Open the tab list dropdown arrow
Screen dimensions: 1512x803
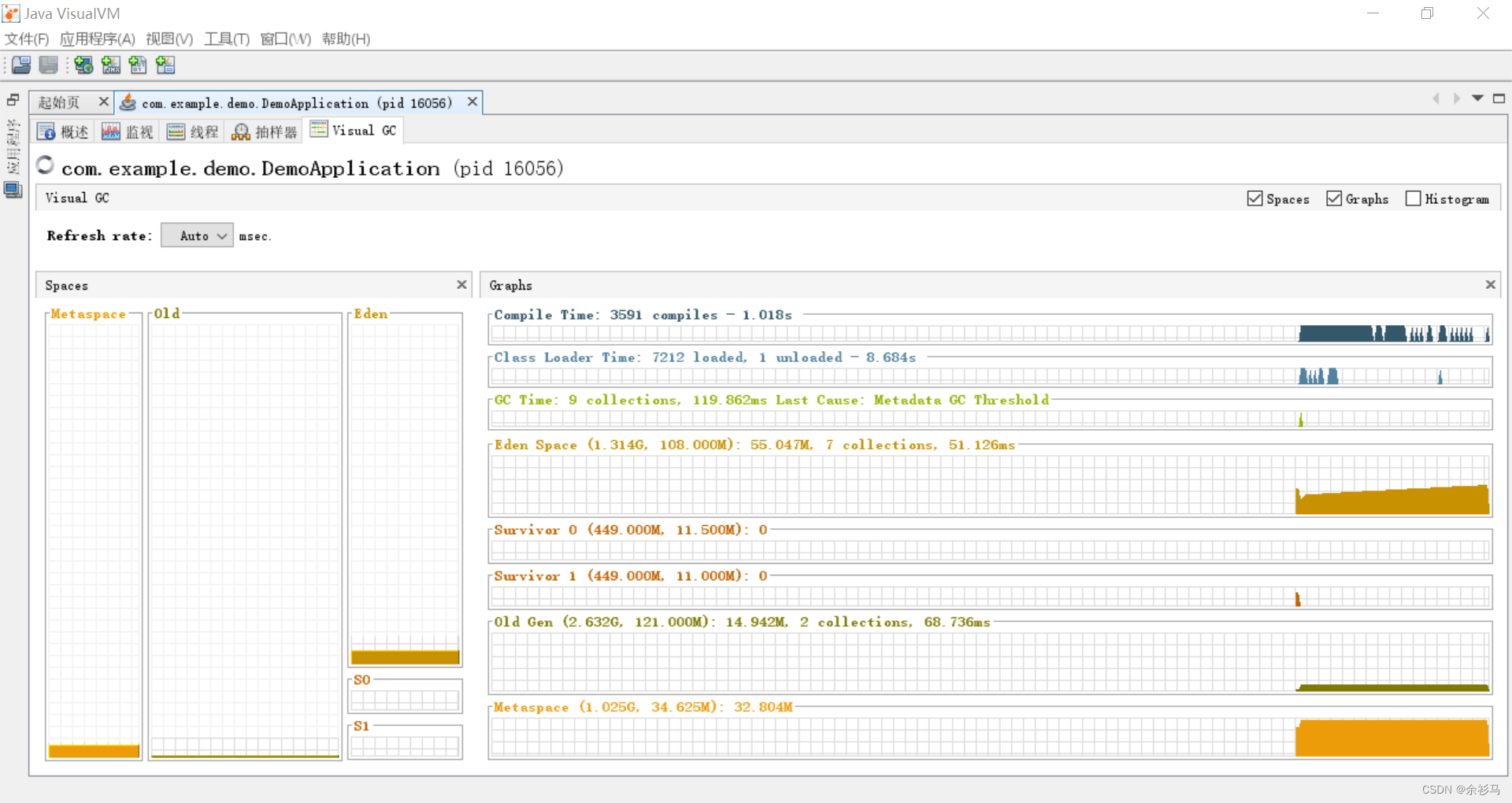click(x=1477, y=98)
